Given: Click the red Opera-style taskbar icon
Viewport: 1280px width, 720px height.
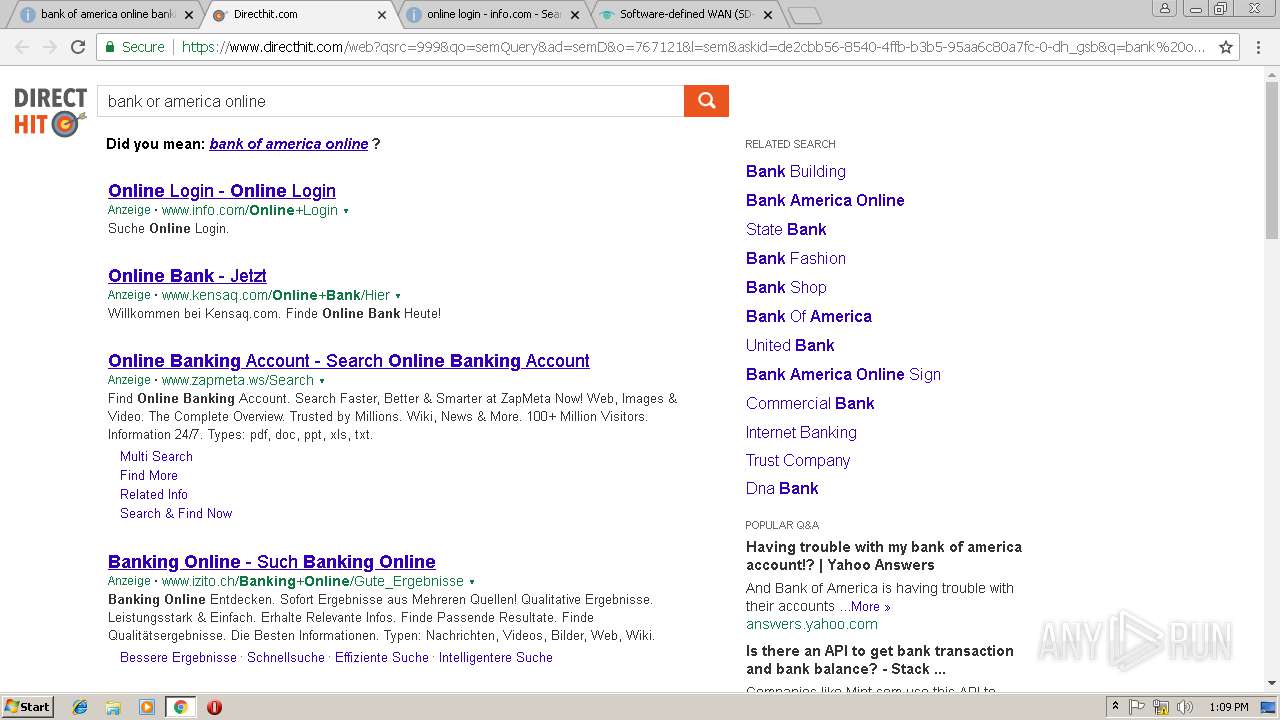Looking at the screenshot, I should (214, 707).
